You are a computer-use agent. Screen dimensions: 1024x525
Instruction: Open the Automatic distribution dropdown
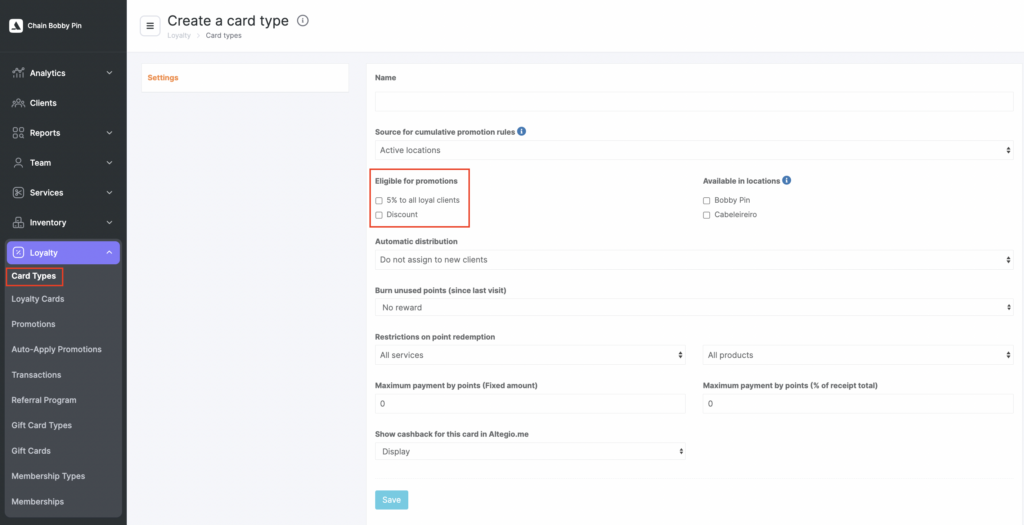coord(694,260)
